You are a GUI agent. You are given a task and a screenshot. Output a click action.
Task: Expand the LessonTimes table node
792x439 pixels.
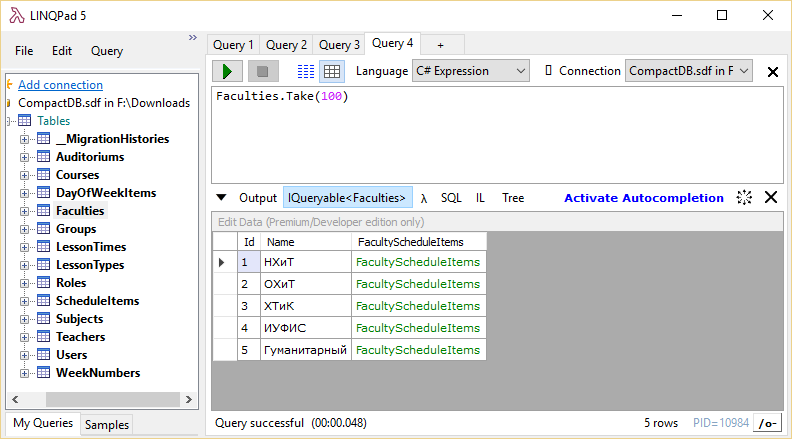[24, 247]
